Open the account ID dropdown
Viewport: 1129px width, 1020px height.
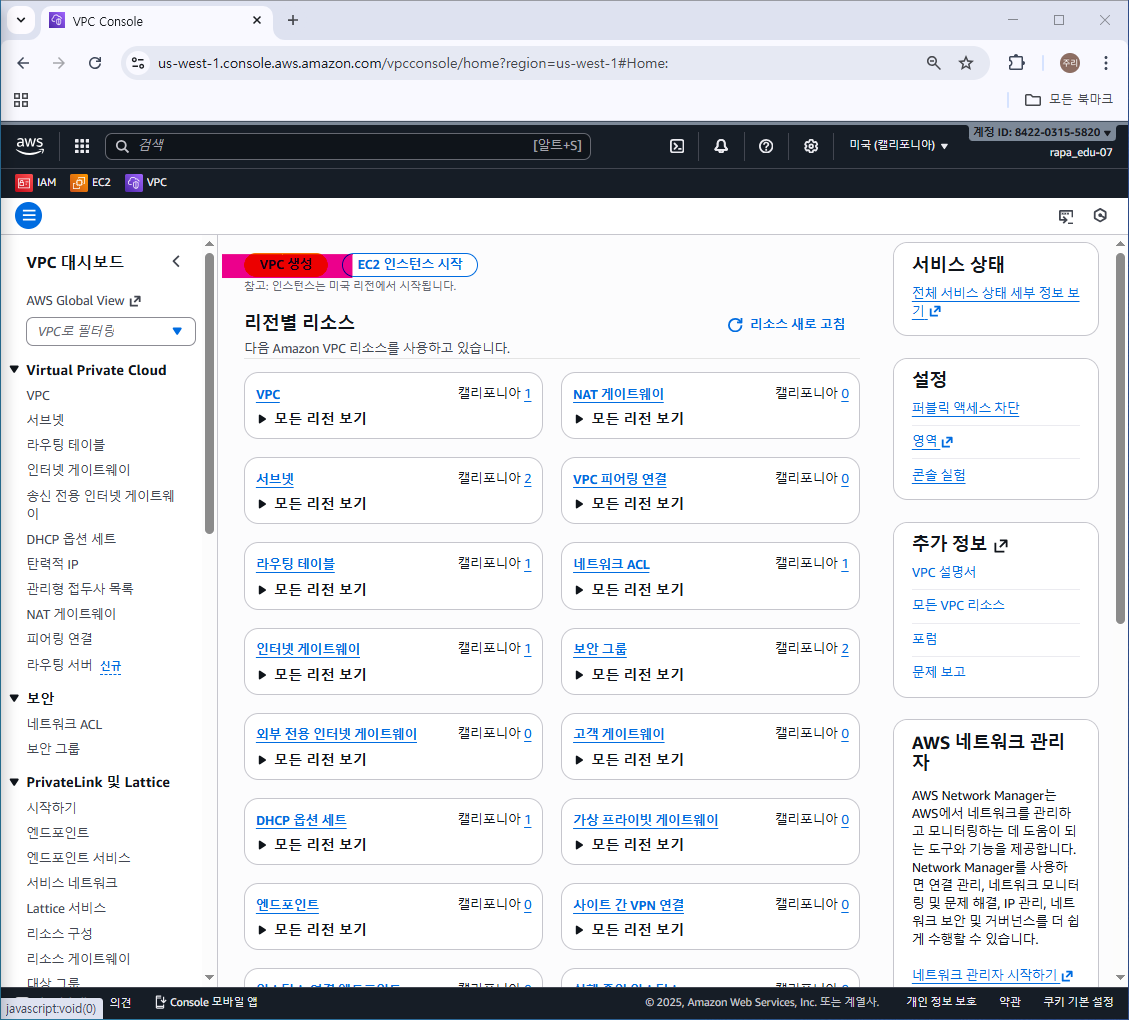tap(1042, 132)
